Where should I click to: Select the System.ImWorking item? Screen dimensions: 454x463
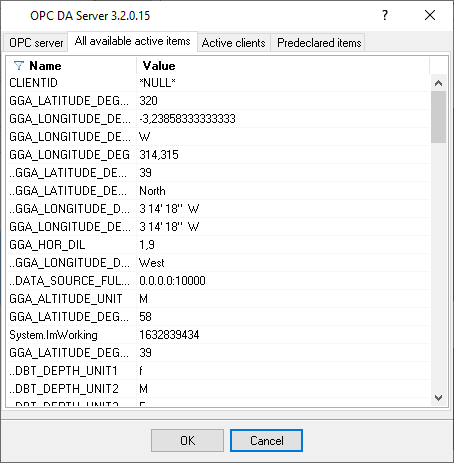pos(219,335)
